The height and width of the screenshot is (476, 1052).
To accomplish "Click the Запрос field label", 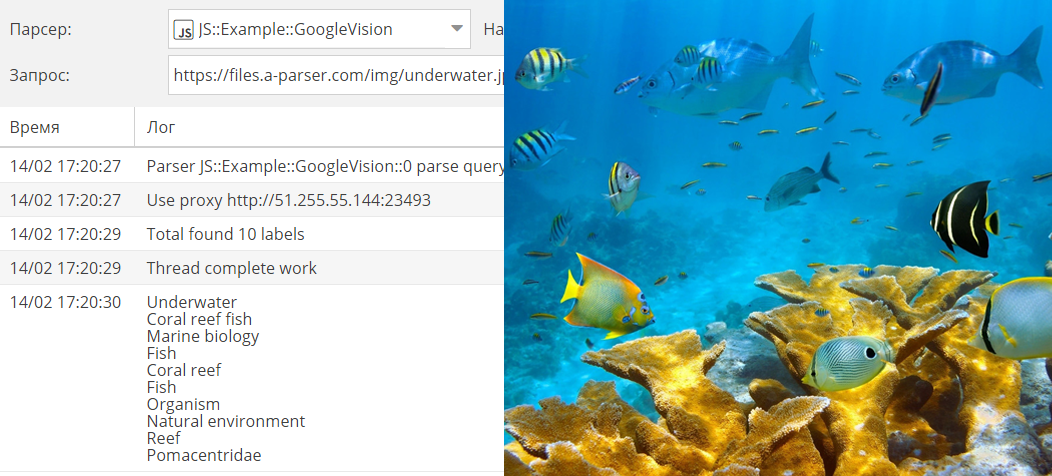I will click(x=40, y=75).
